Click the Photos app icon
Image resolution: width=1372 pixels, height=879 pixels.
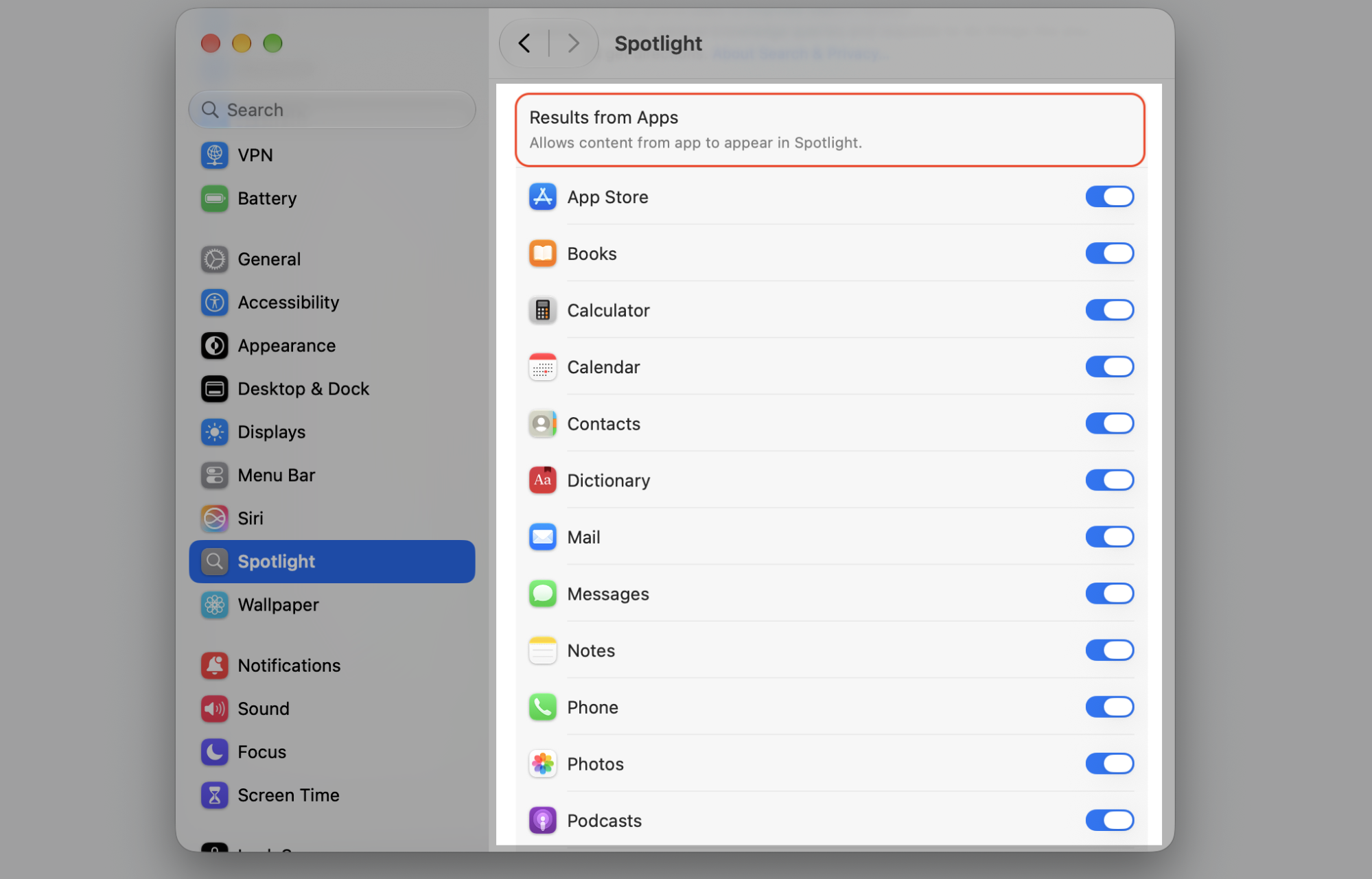coord(542,764)
